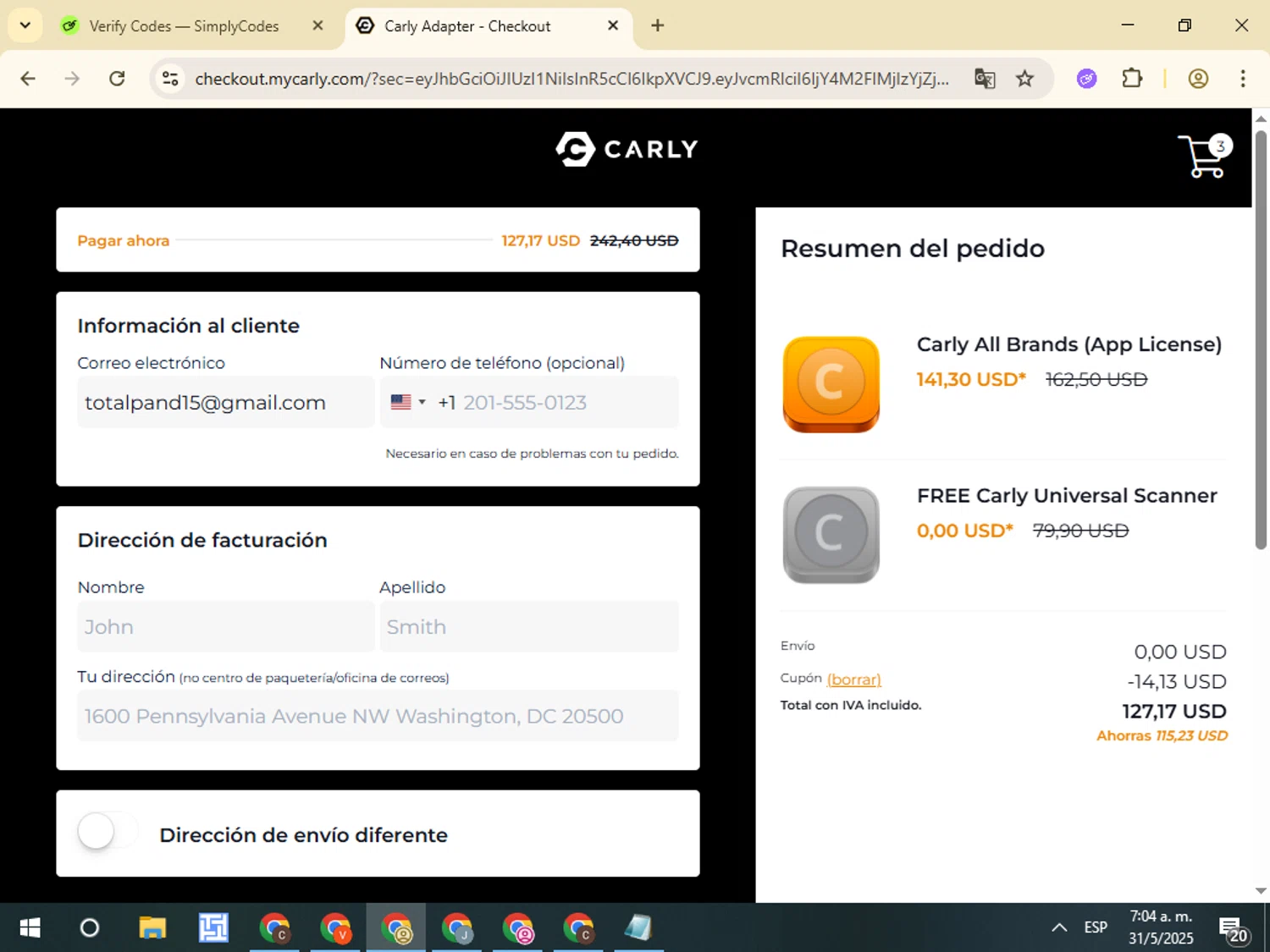Open the last Chrome icon in taskbar
Viewport: 1270px width, 952px height.
579,928
